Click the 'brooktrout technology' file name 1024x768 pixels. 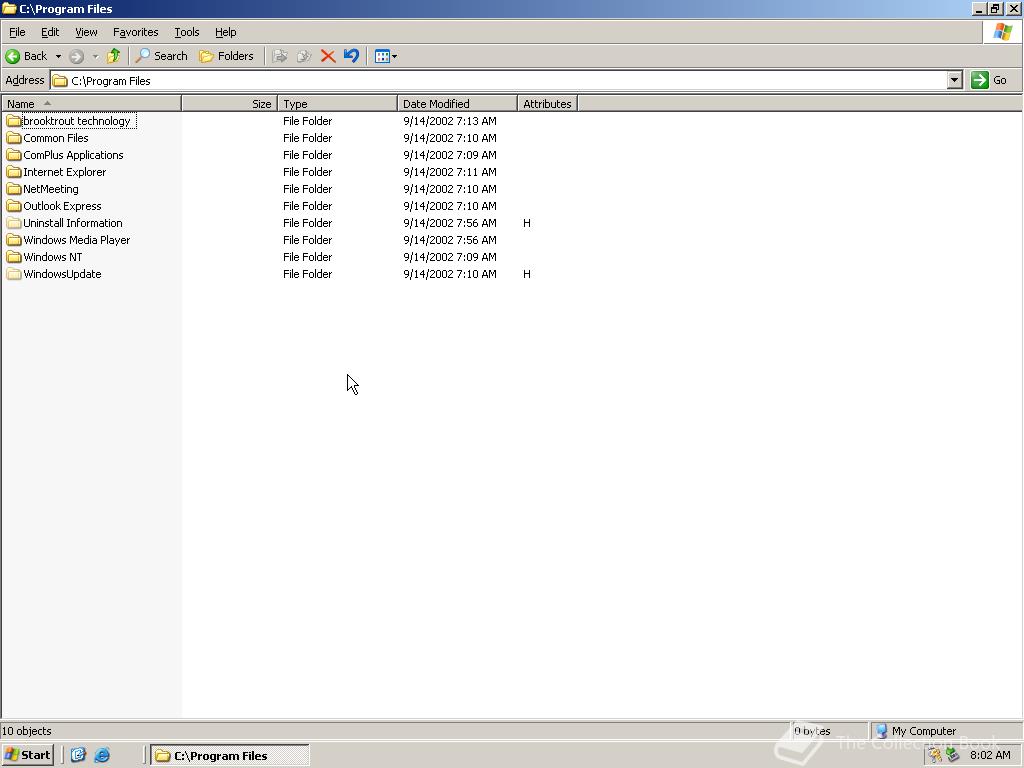tap(77, 121)
